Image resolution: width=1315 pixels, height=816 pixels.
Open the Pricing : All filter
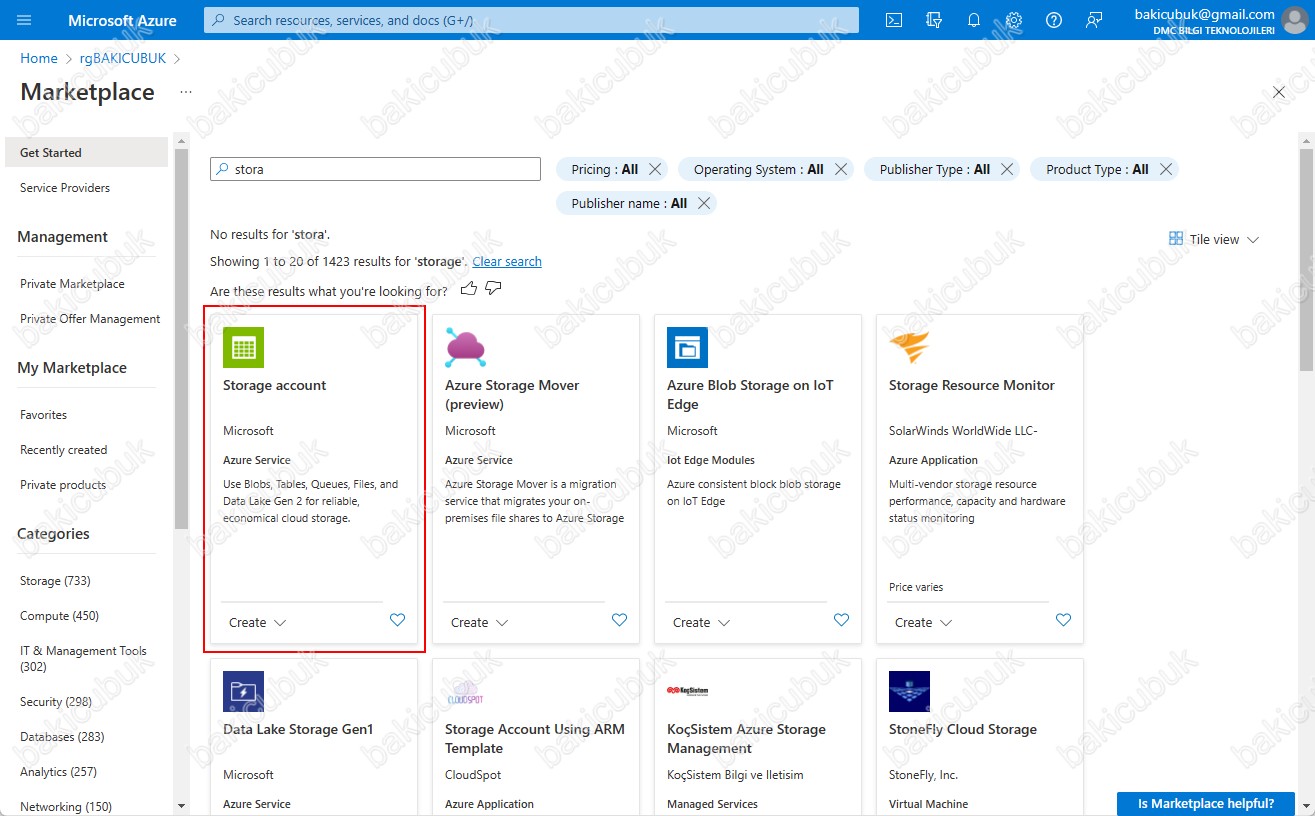[x=604, y=169]
